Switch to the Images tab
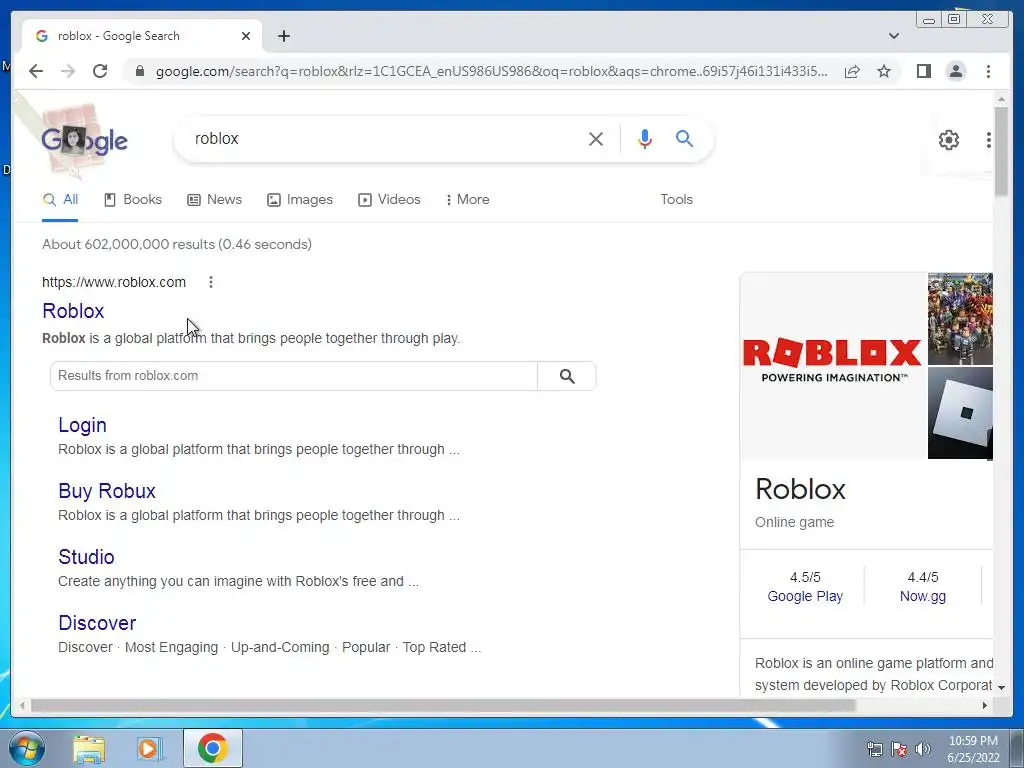Viewport: 1024px width, 768px height. click(300, 200)
